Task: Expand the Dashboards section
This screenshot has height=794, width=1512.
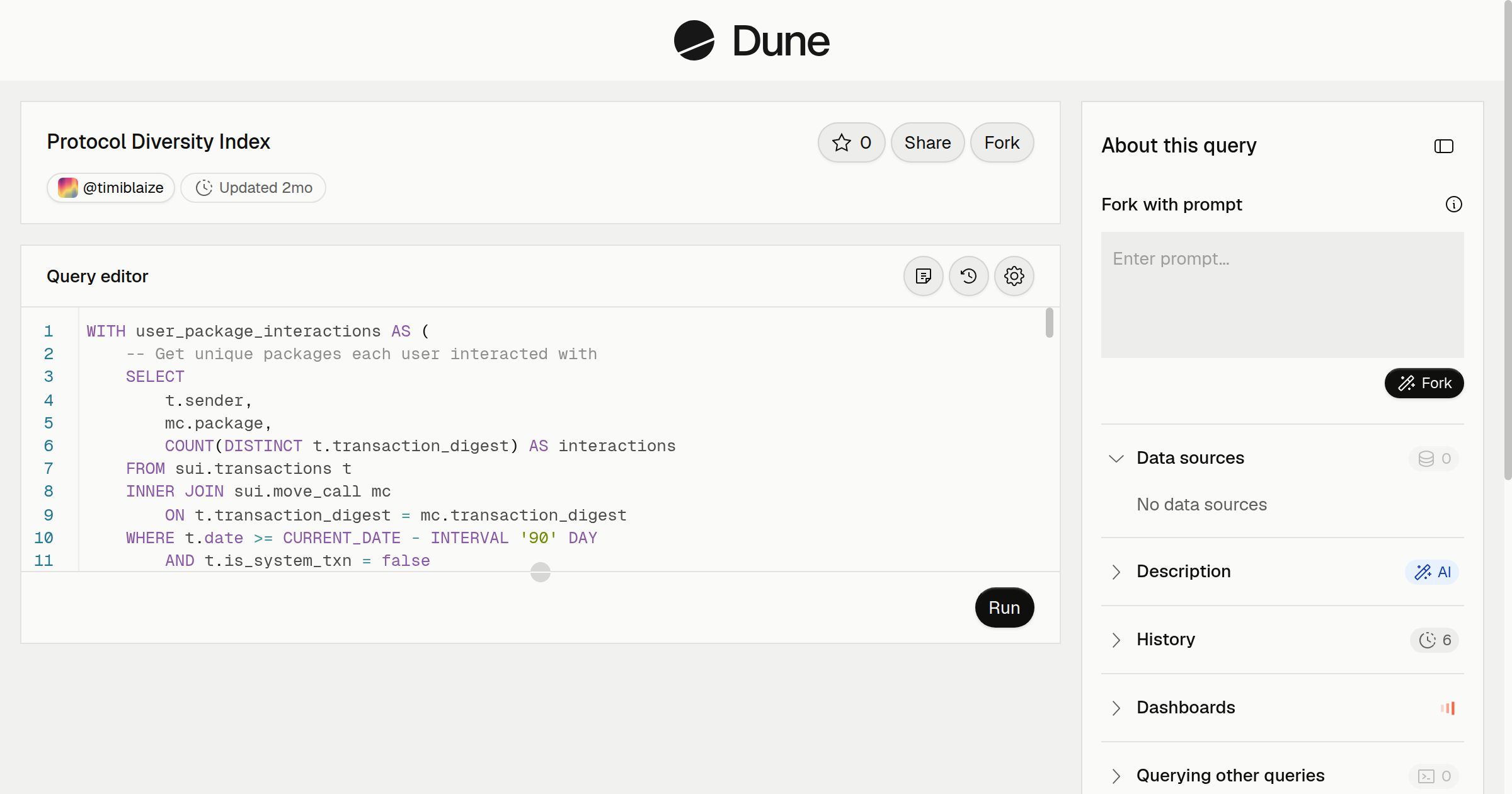Action: coord(1116,708)
